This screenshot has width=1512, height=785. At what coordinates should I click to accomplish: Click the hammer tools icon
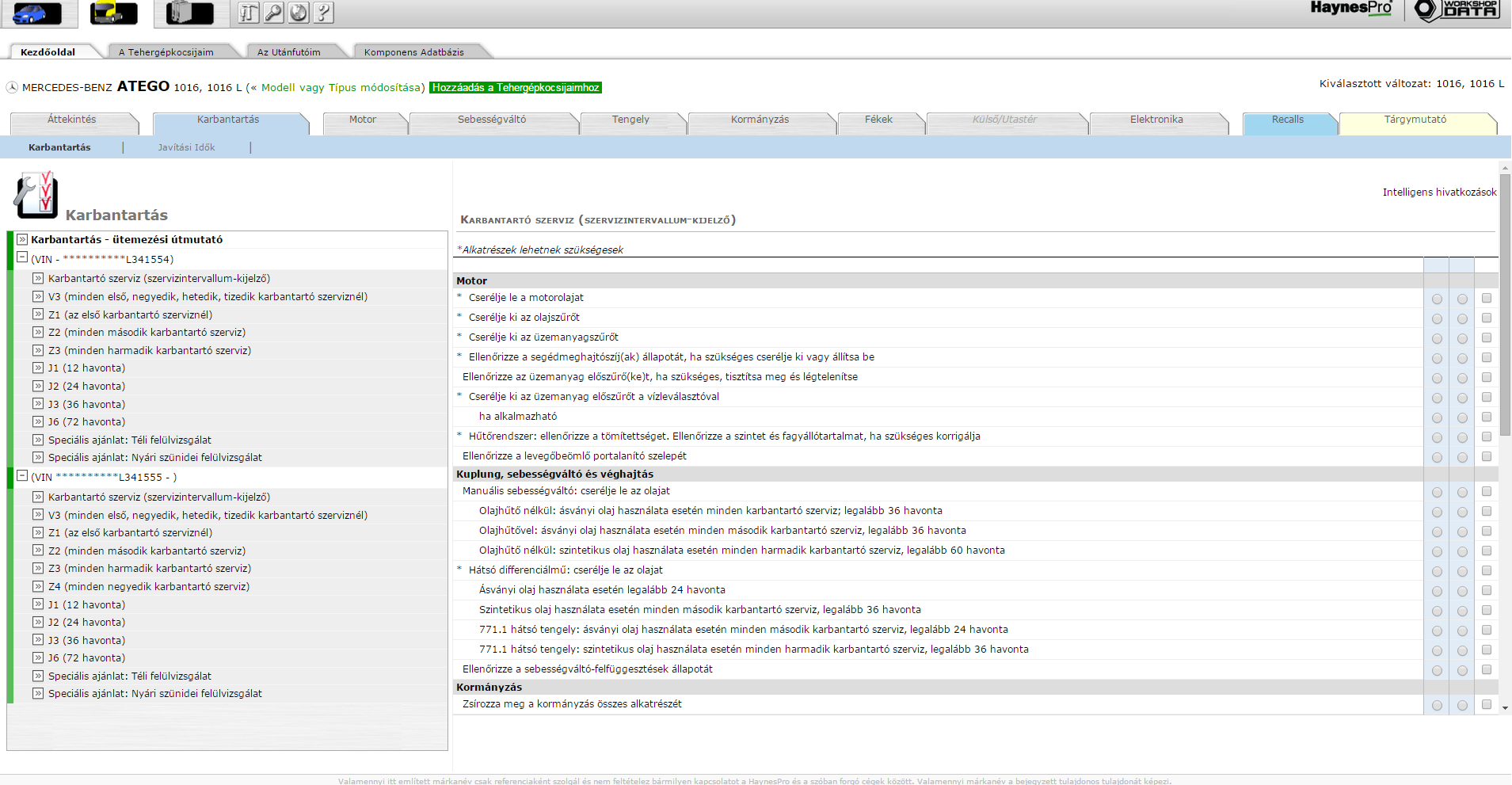tap(249, 13)
